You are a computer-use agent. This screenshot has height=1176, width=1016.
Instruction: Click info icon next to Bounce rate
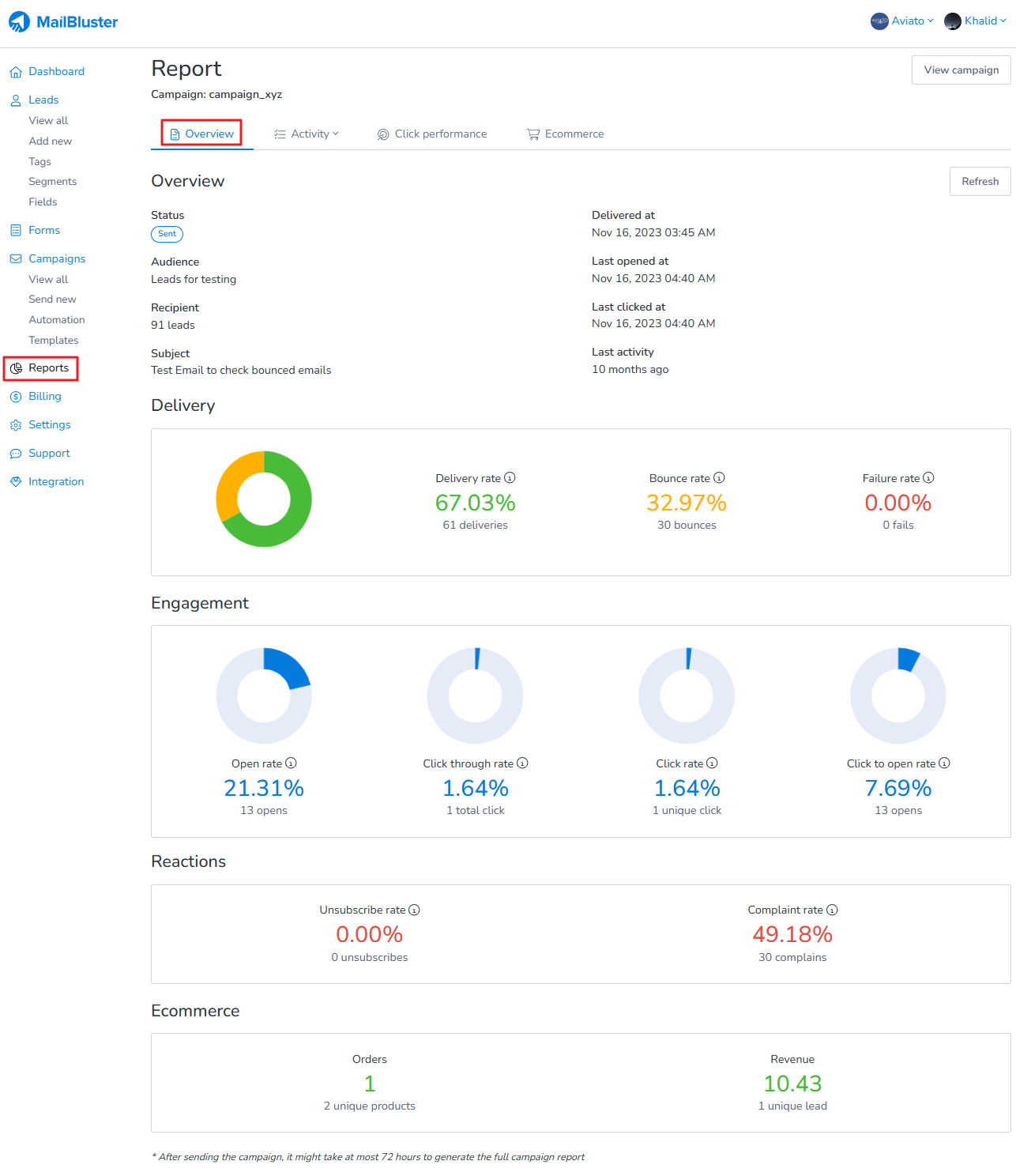pos(719,477)
